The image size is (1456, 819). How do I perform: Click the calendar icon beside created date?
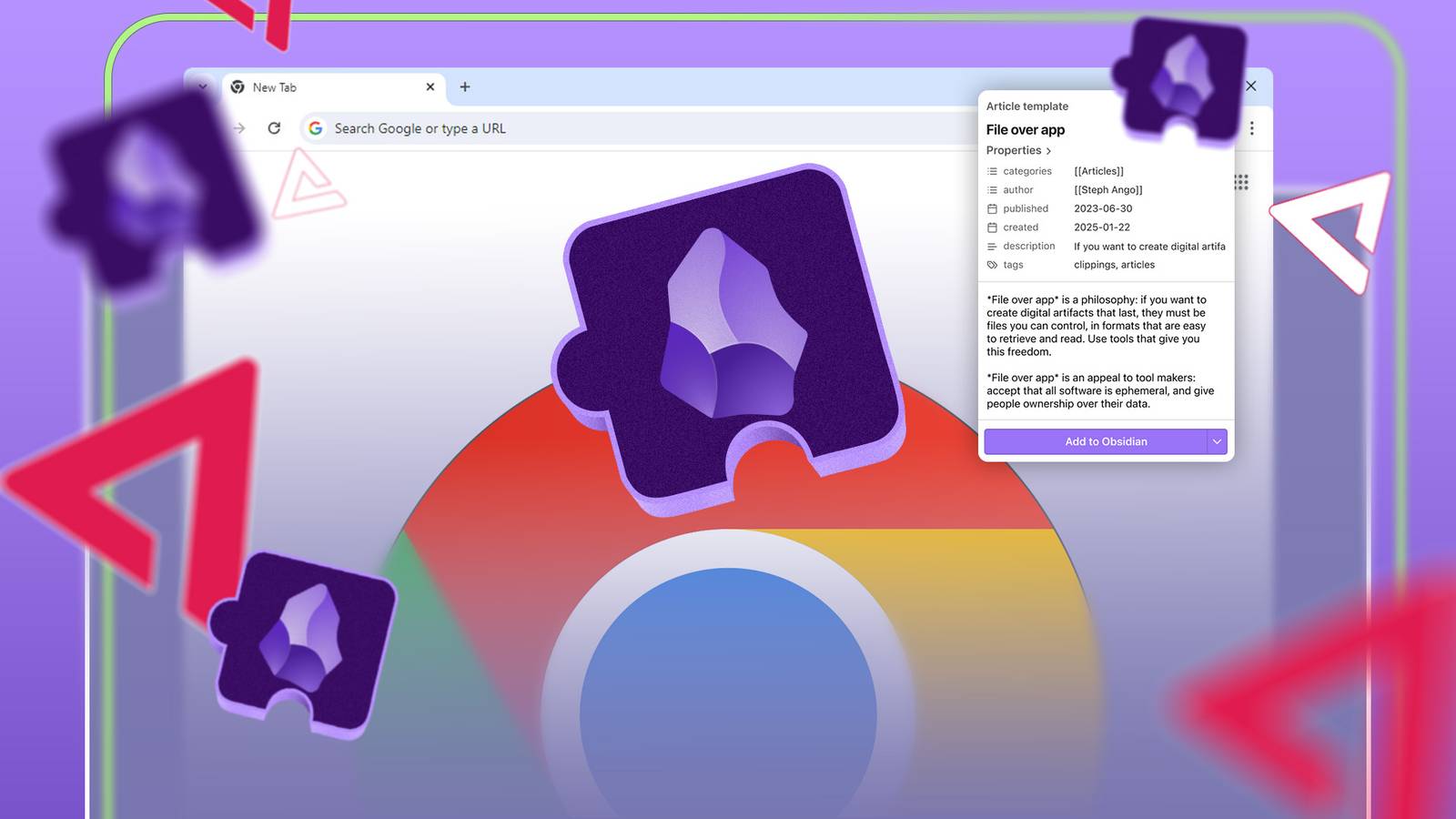tap(993, 227)
